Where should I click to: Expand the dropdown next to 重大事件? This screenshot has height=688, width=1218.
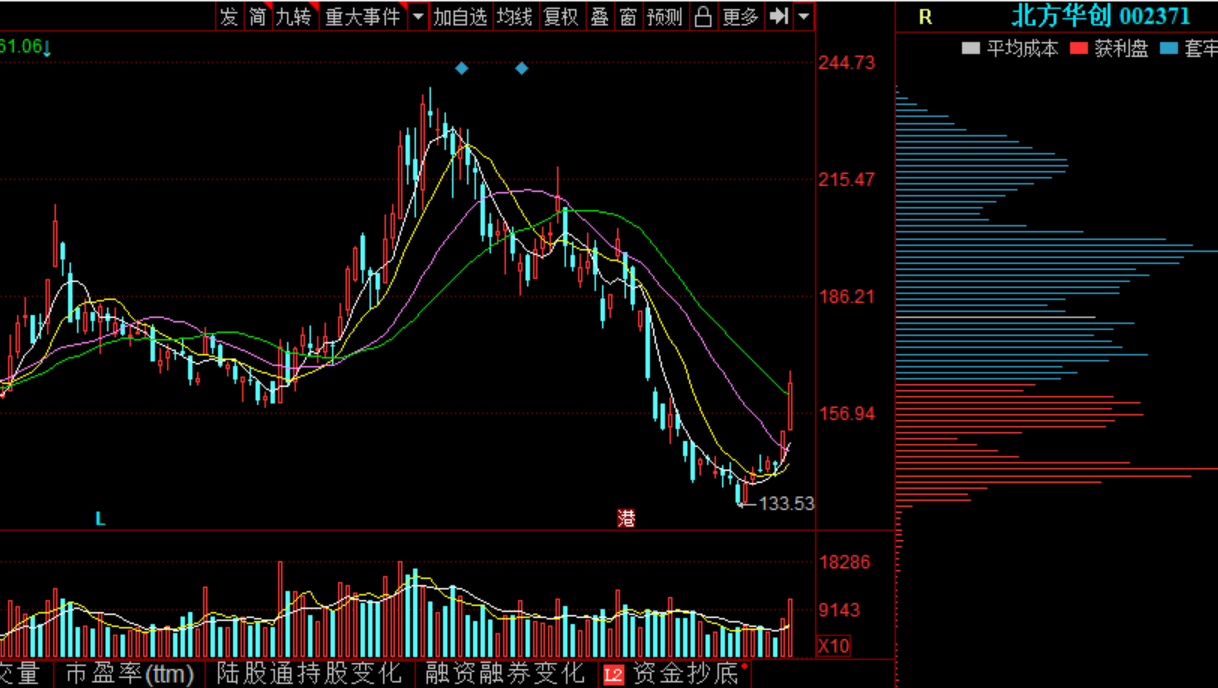418,16
